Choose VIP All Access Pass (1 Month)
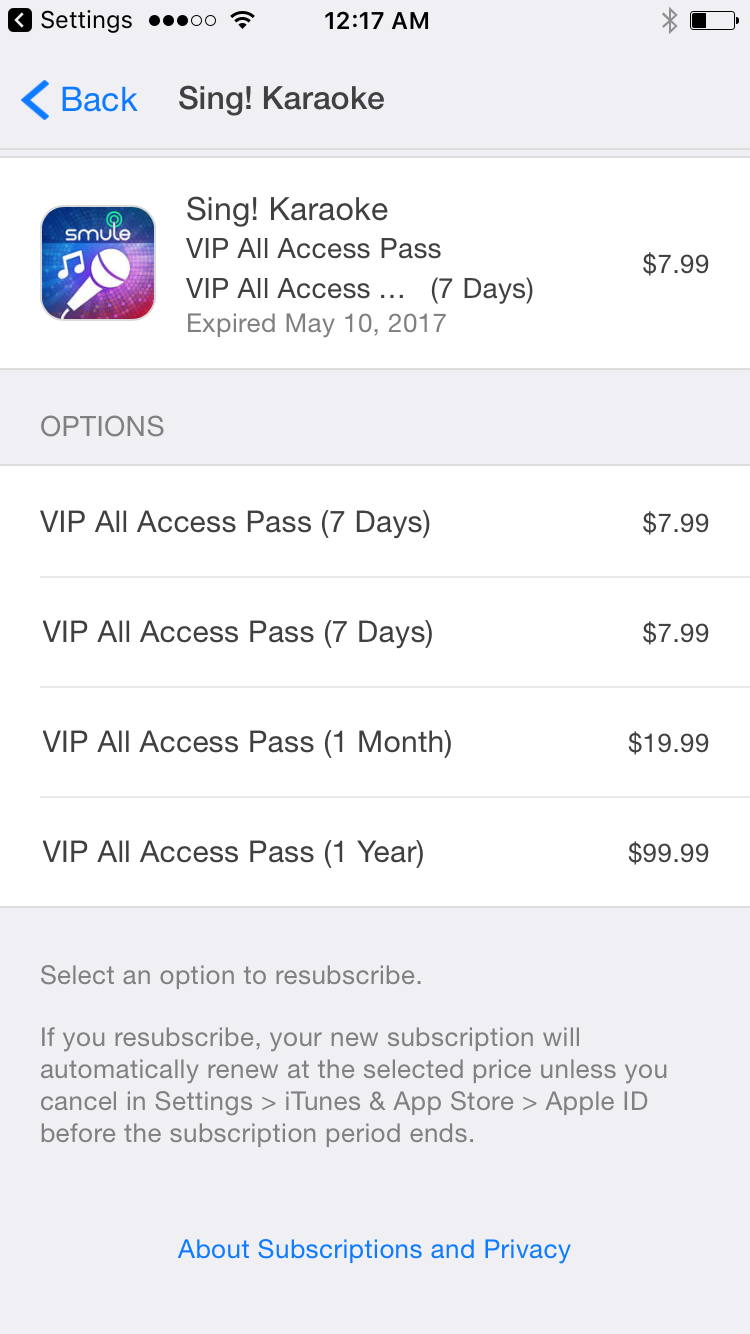This screenshot has height=1334, width=750. coord(375,742)
